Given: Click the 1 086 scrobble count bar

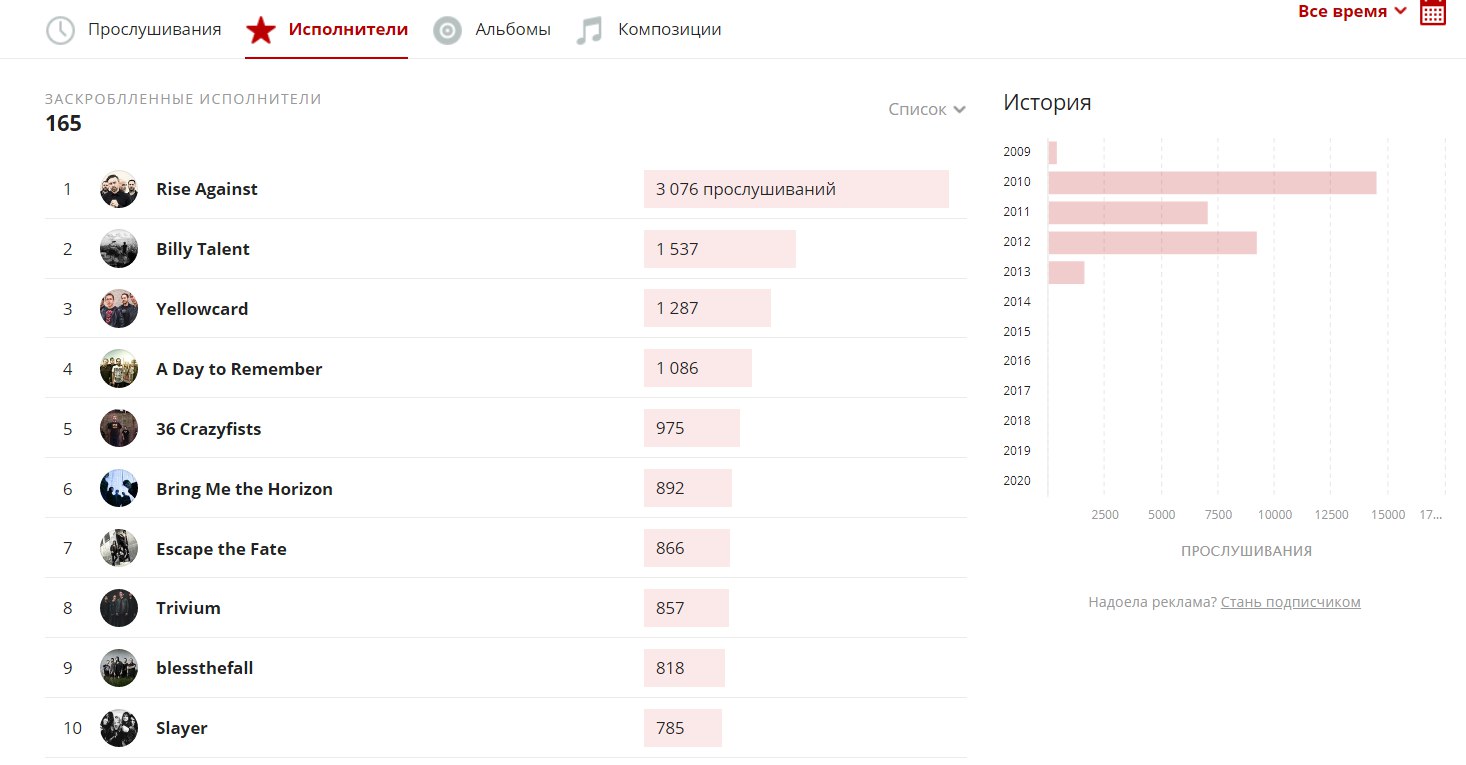Looking at the screenshot, I should pyautogui.click(x=698, y=368).
